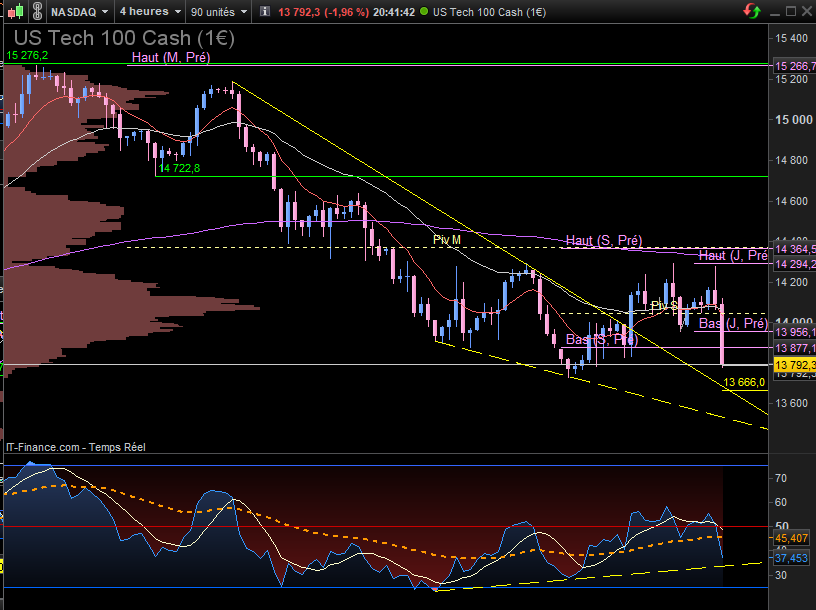816x610 pixels.
Task: Click the large US Tech 100 Cash (1€) chart title
Action: [x=124, y=38]
